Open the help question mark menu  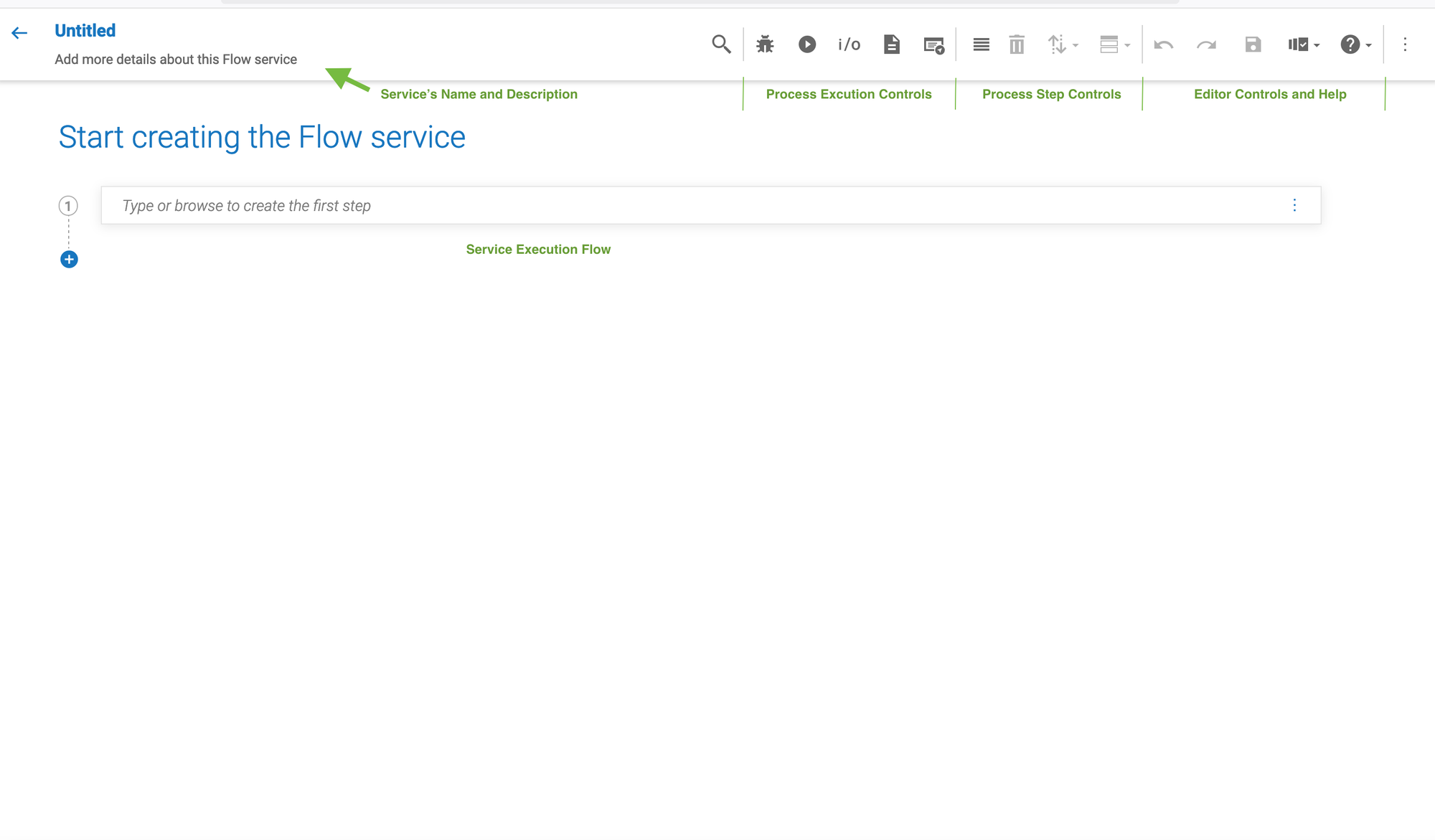[1355, 44]
